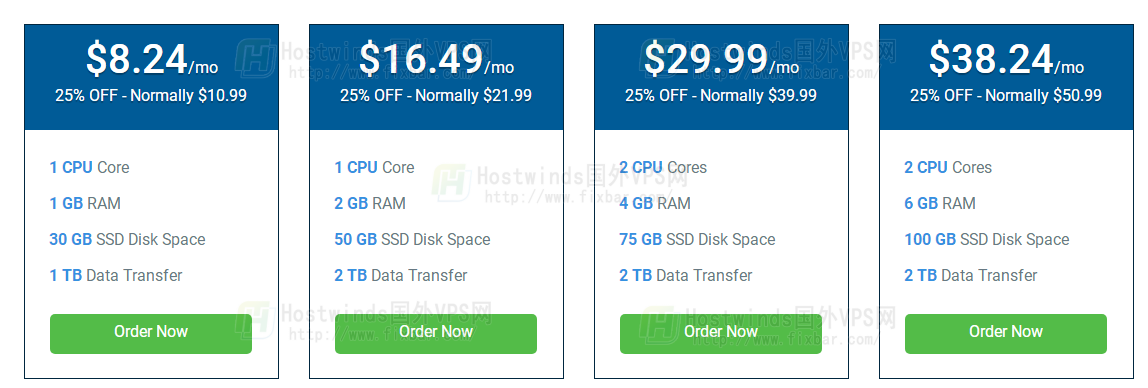Image resolution: width=1148 pixels, height=388 pixels.
Task: Click the $38.24/mo price header
Action: (x=1006, y=59)
